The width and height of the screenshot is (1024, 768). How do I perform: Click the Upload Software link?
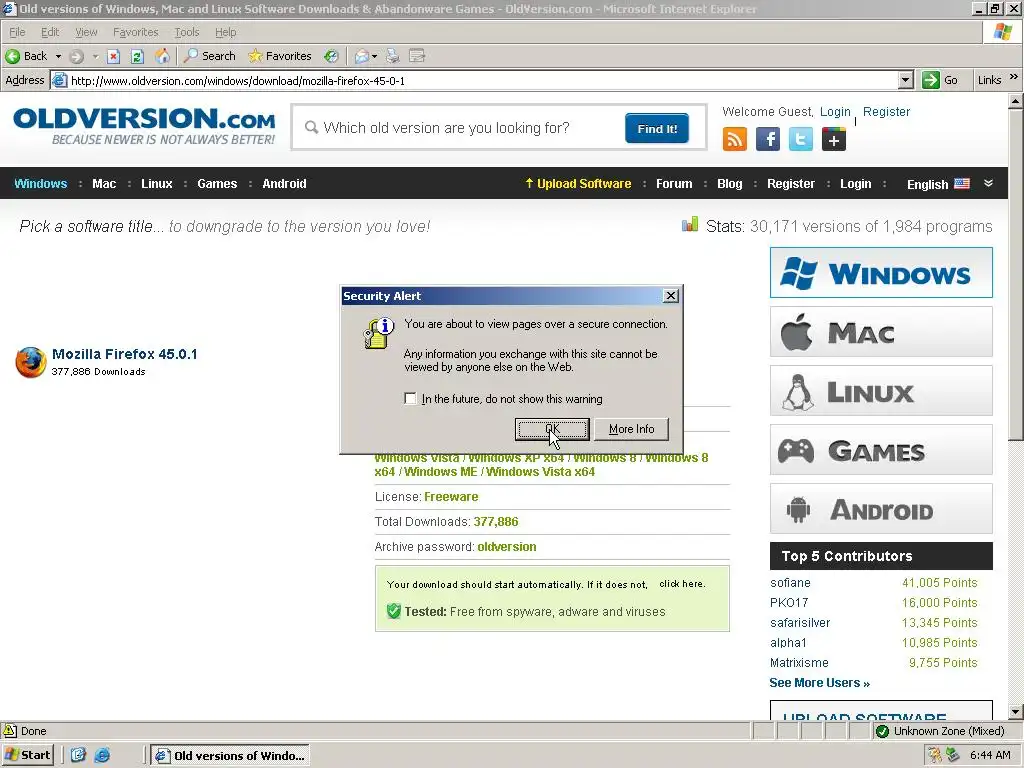tap(579, 184)
